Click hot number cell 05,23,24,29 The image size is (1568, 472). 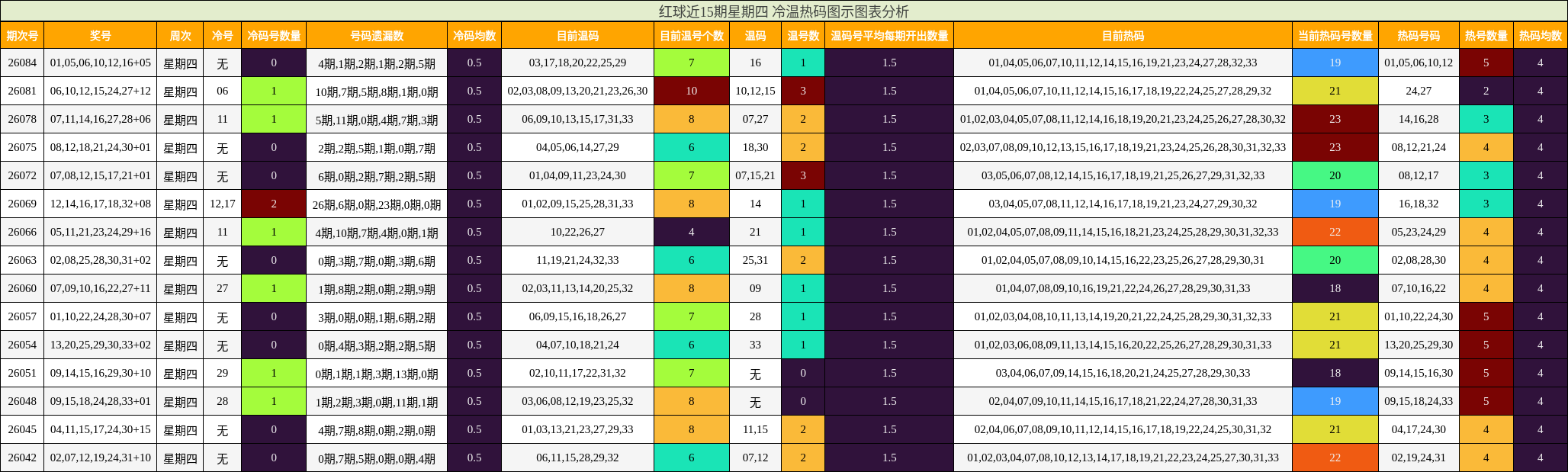[1419, 232]
